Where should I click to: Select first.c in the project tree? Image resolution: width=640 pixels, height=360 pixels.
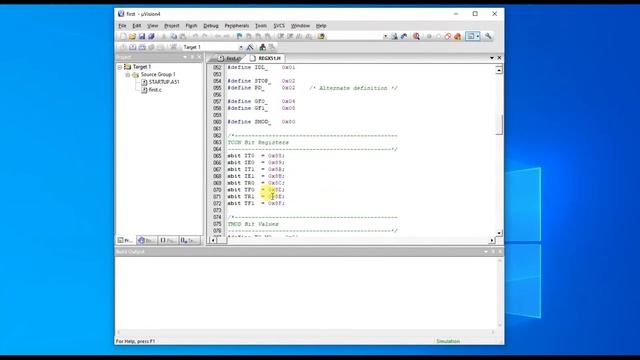155,90
